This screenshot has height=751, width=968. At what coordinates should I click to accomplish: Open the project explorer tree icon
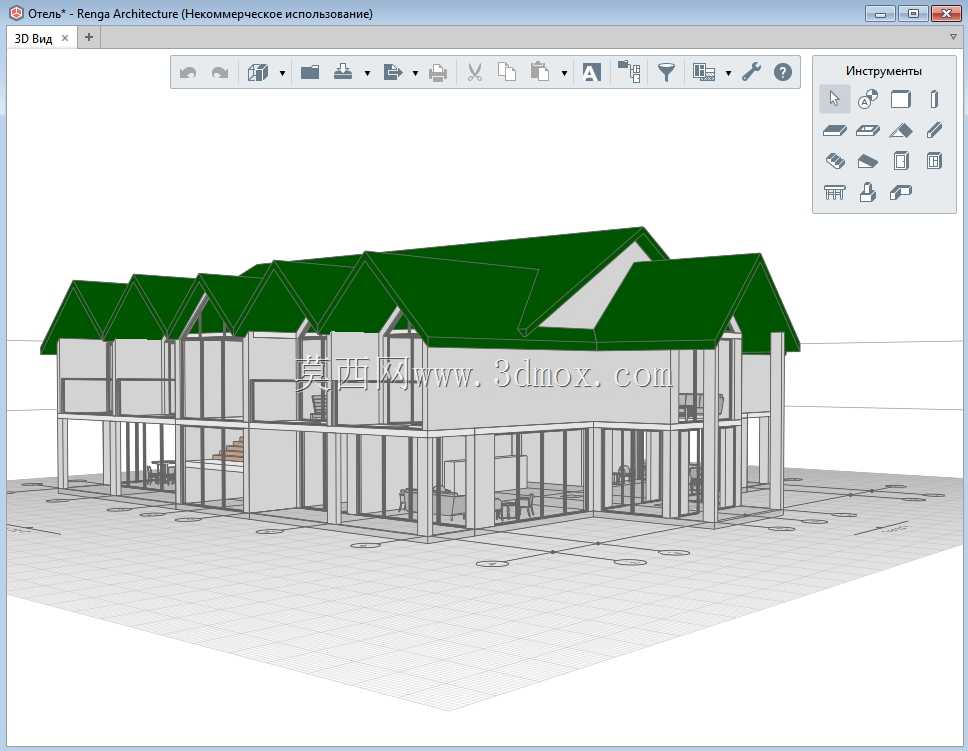(x=629, y=72)
